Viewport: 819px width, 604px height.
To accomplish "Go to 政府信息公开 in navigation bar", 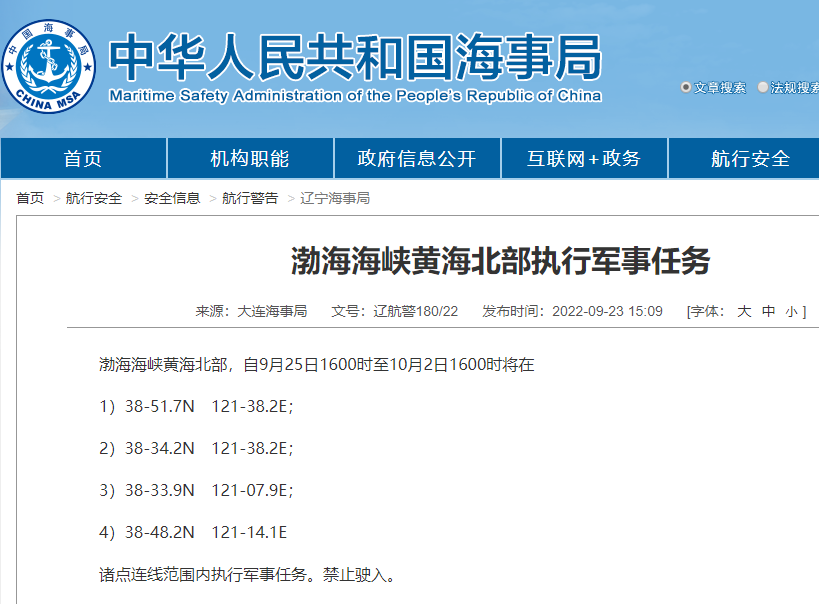I will coord(416,159).
